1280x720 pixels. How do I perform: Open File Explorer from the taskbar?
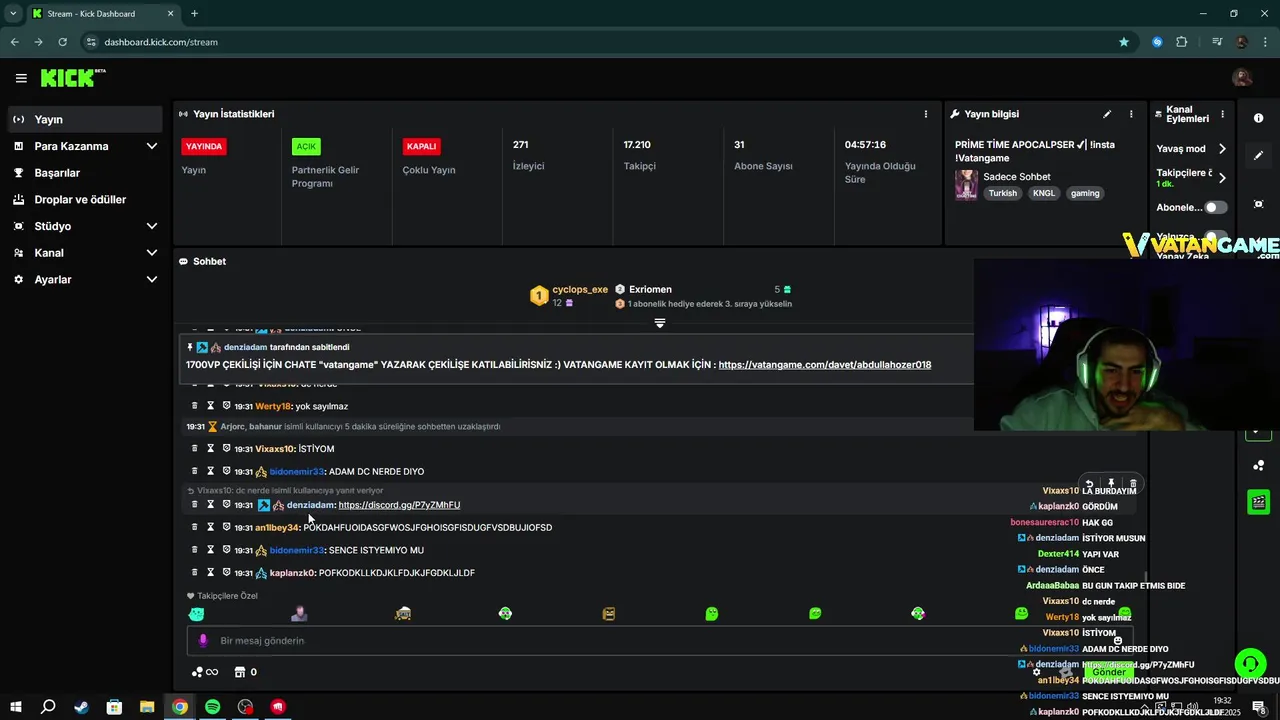coord(146,707)
